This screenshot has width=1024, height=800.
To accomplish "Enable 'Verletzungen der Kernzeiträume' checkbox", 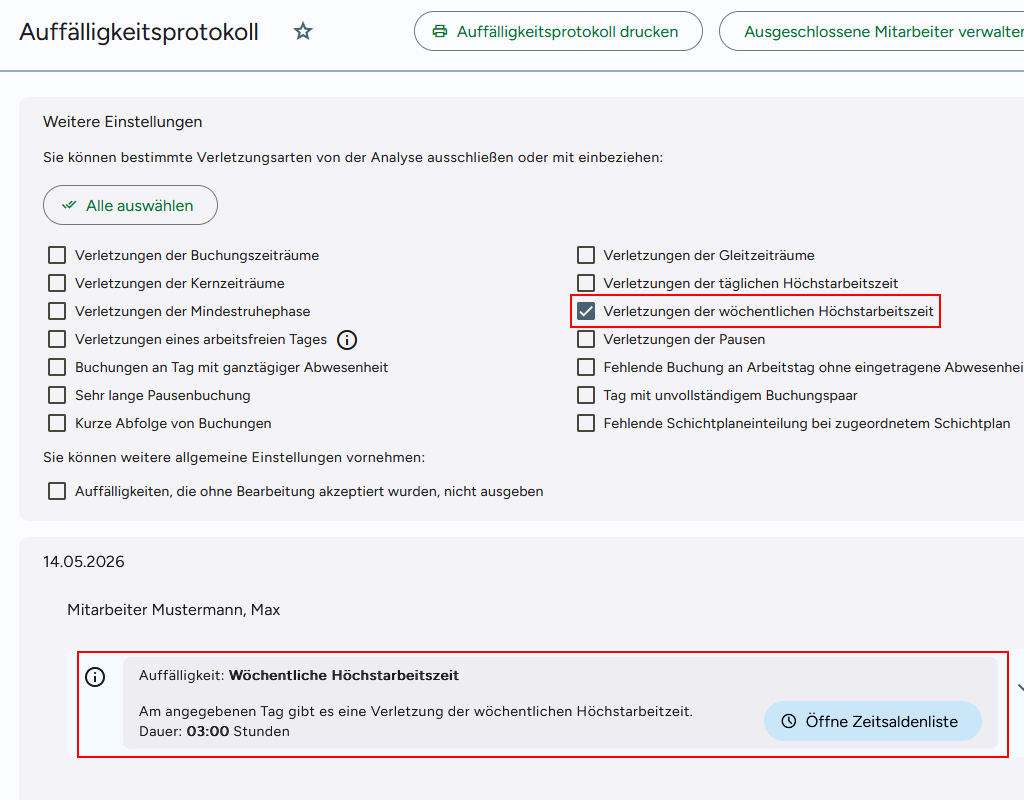I will click(x=57, y=283).
